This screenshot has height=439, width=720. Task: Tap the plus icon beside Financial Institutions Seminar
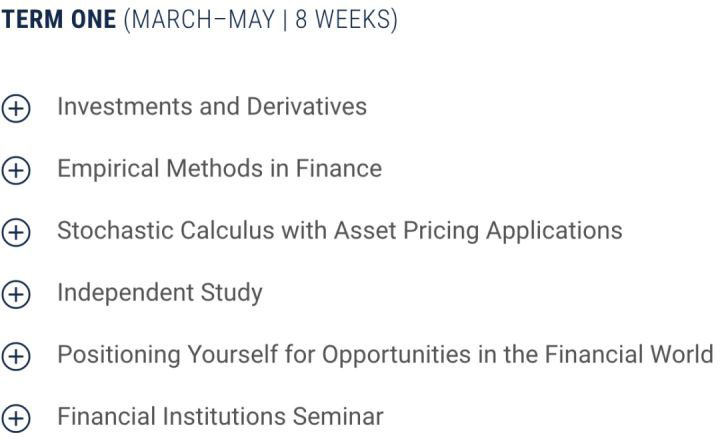pyautogui.click(x=15, y=418)
